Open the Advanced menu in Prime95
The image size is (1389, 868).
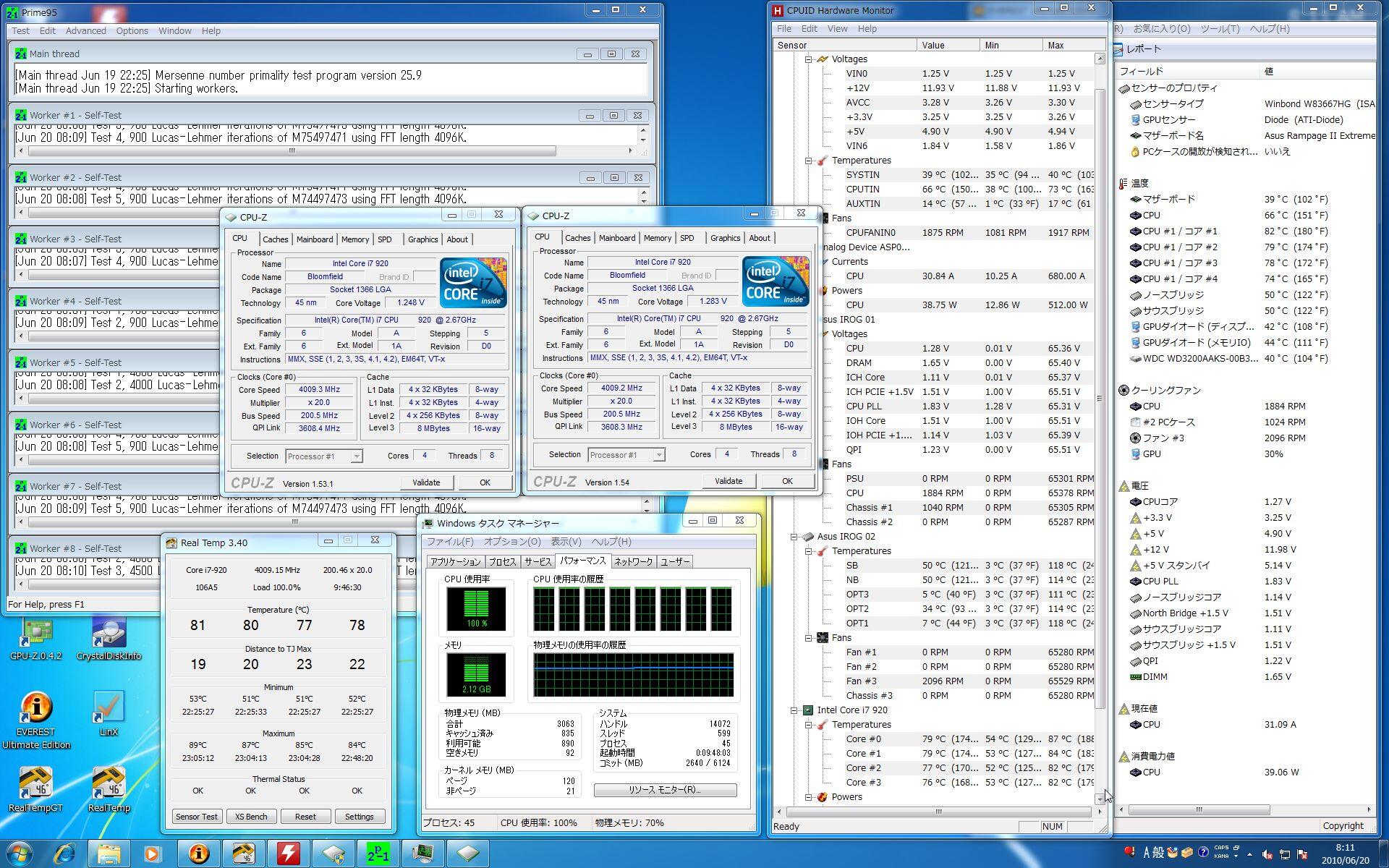[85, 30]
